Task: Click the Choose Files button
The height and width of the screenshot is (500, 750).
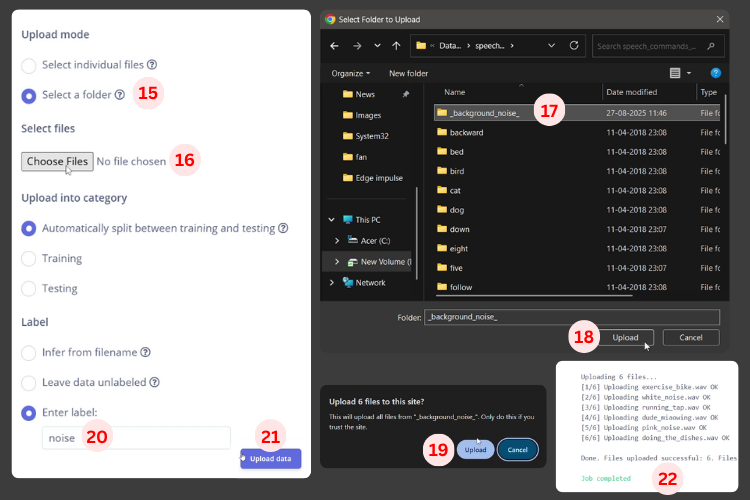Action: 58,161
